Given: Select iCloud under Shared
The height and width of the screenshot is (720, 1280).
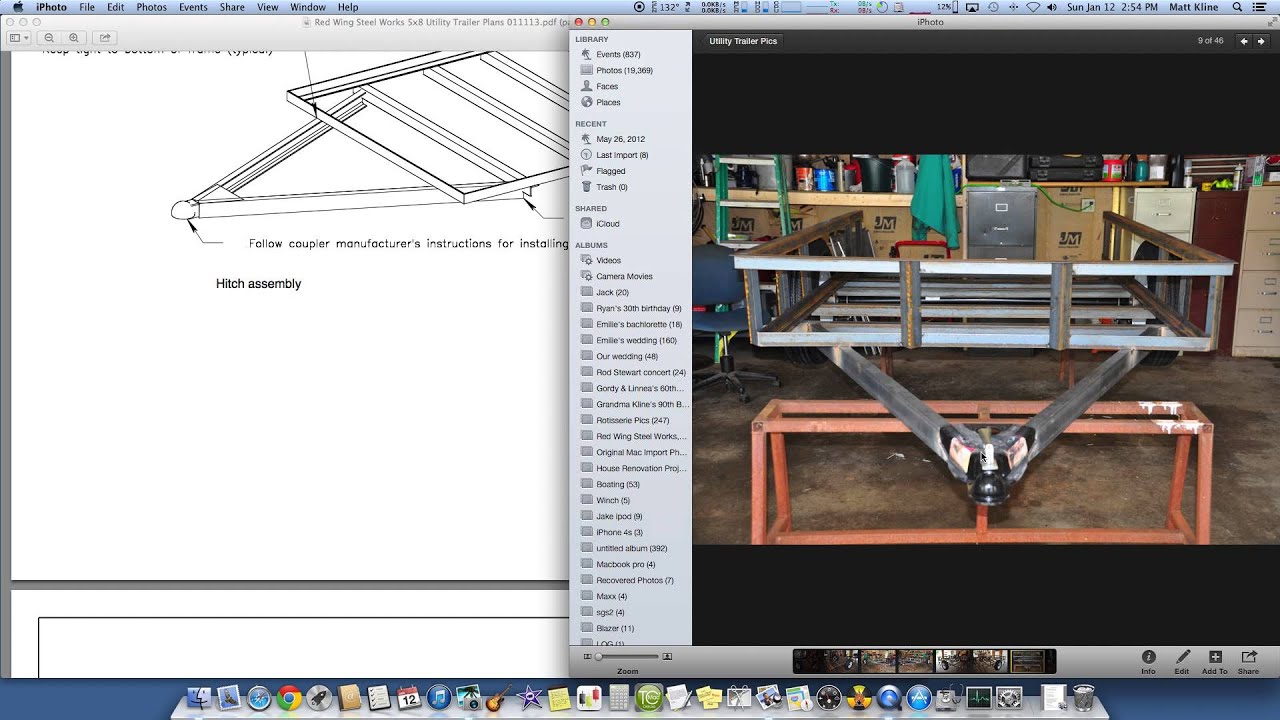Looking at the screenshot, I should point(607,224).
